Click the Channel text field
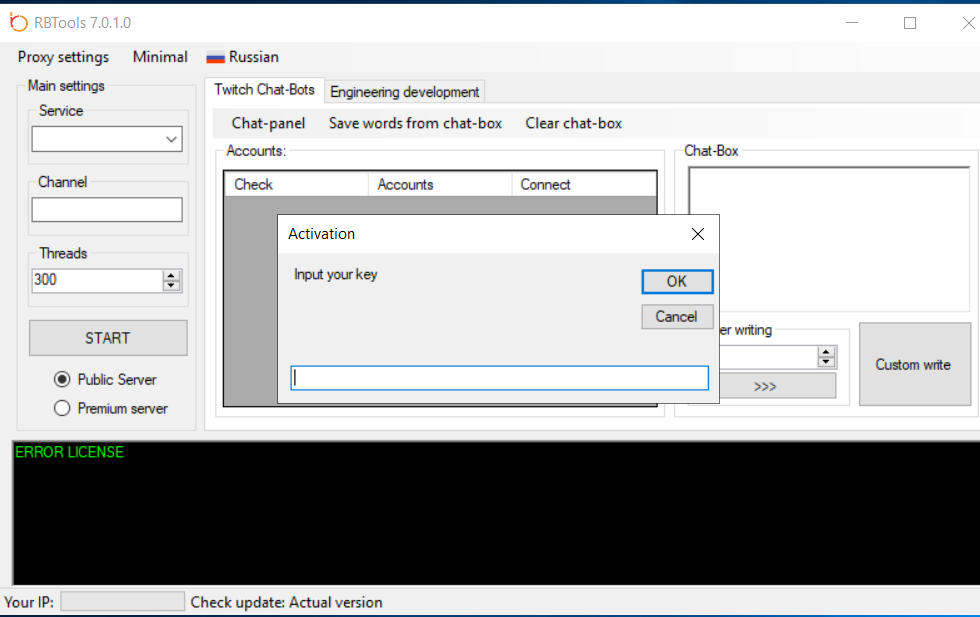The height and width of the screenshot is (617, 980). coord(107,209)
